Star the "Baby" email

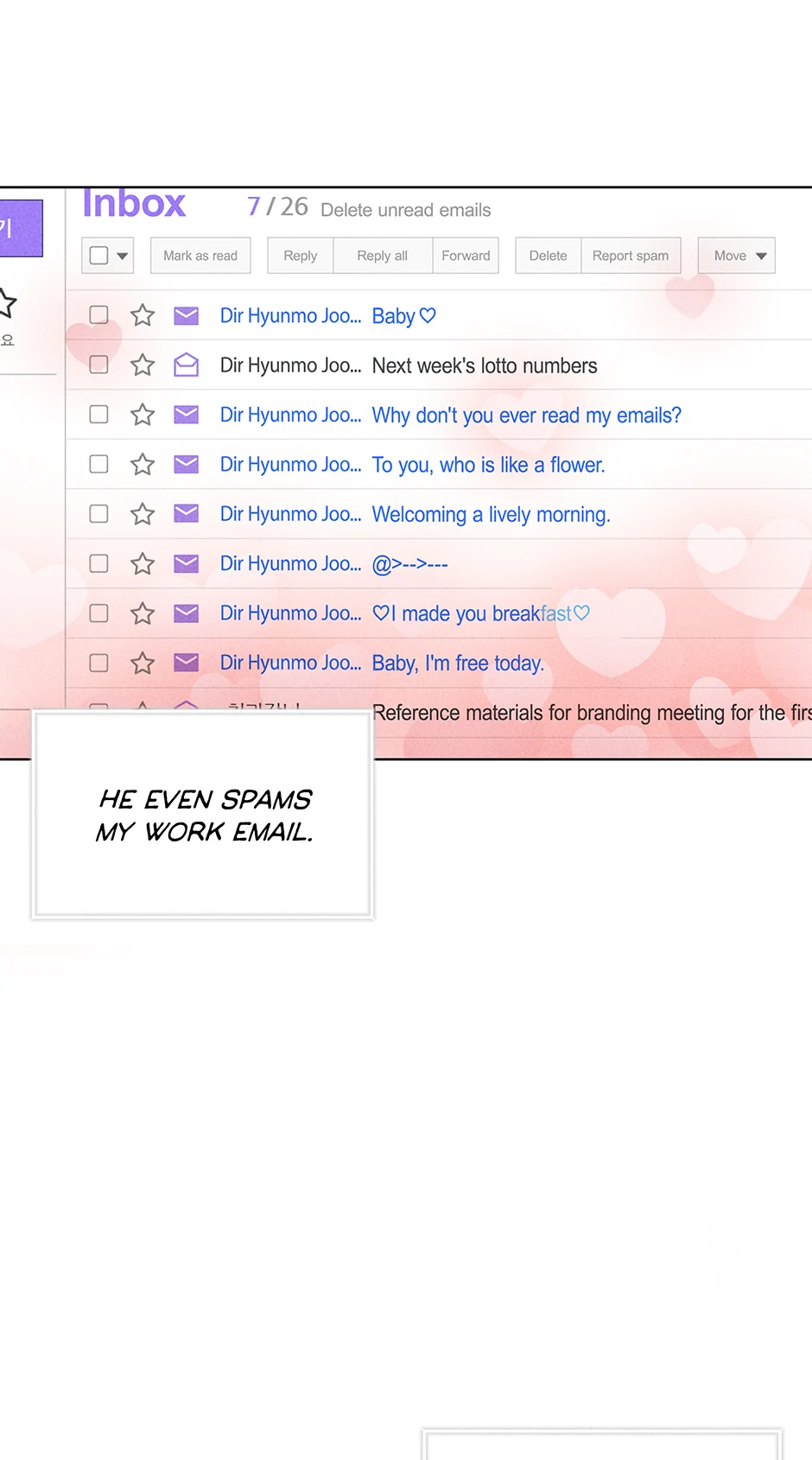(x=143, y=315)
